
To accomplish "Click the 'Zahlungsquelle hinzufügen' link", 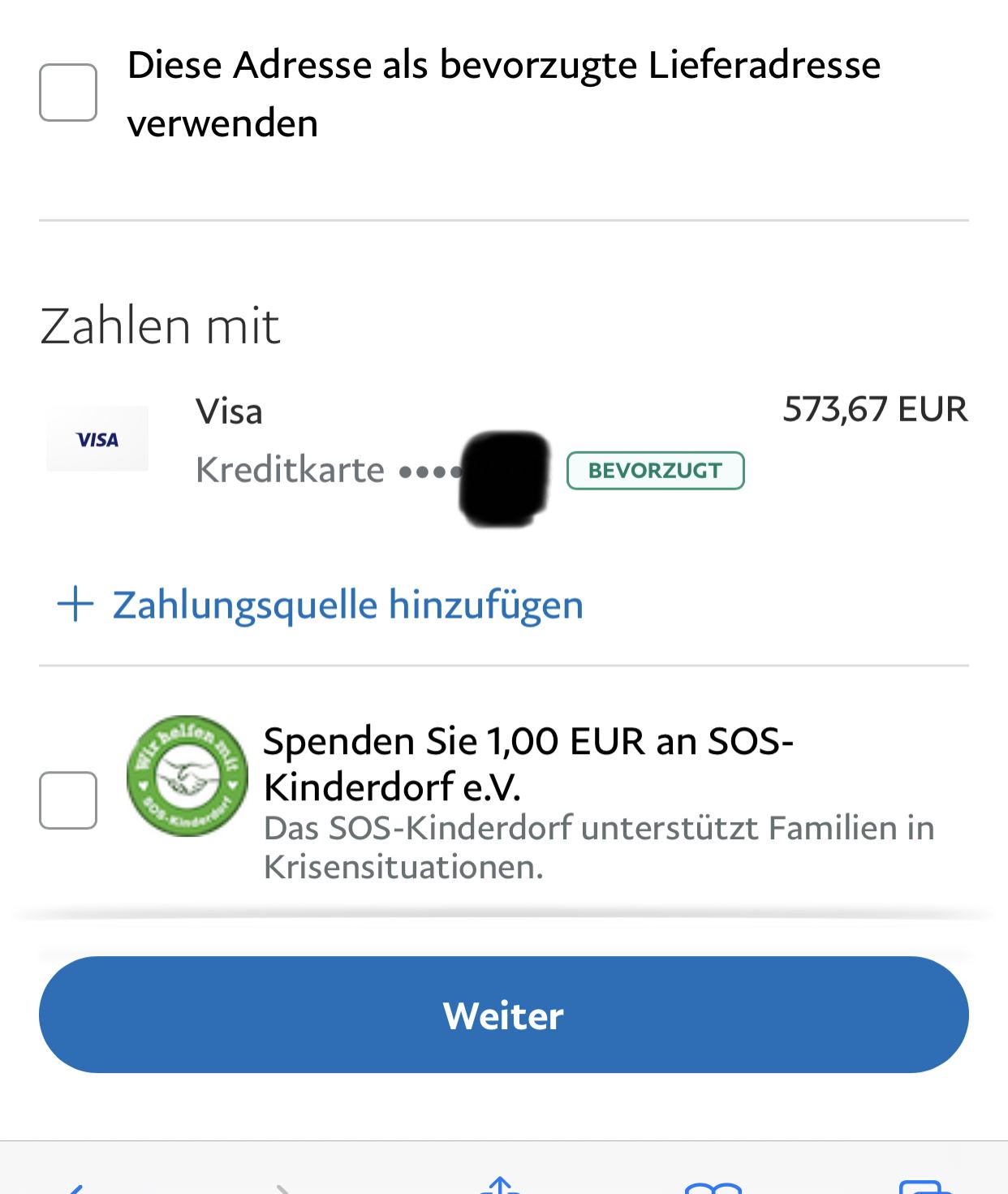I will coord(347,605).
